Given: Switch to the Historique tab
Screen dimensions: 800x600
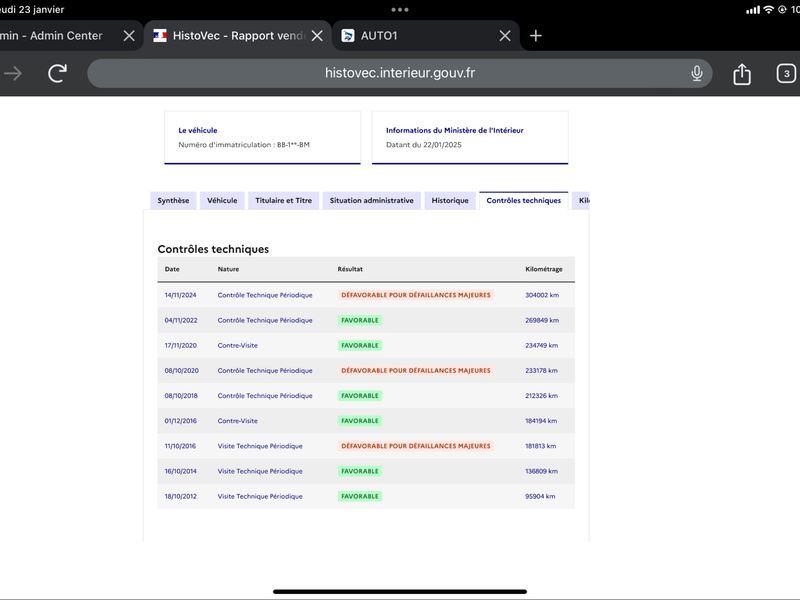Looking at the screenshot, I should pyautogui.click(x=449, y=201).
